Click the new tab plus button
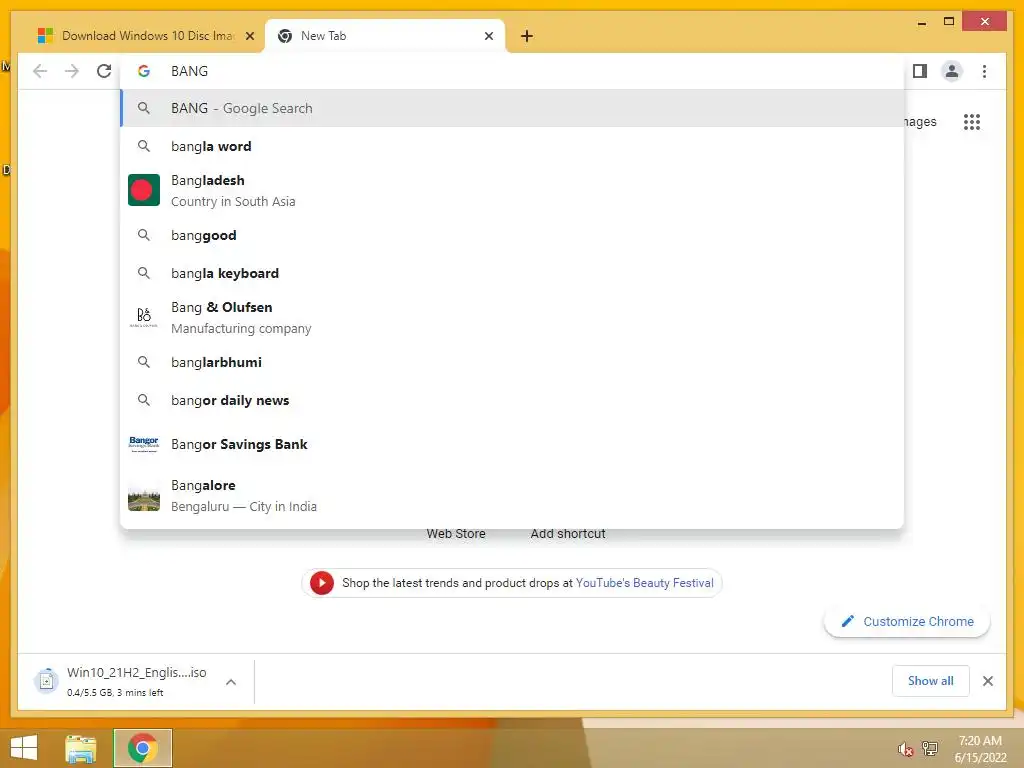Image resolution: width=1024 pixels, height=768 pixels. pos(526,36)
